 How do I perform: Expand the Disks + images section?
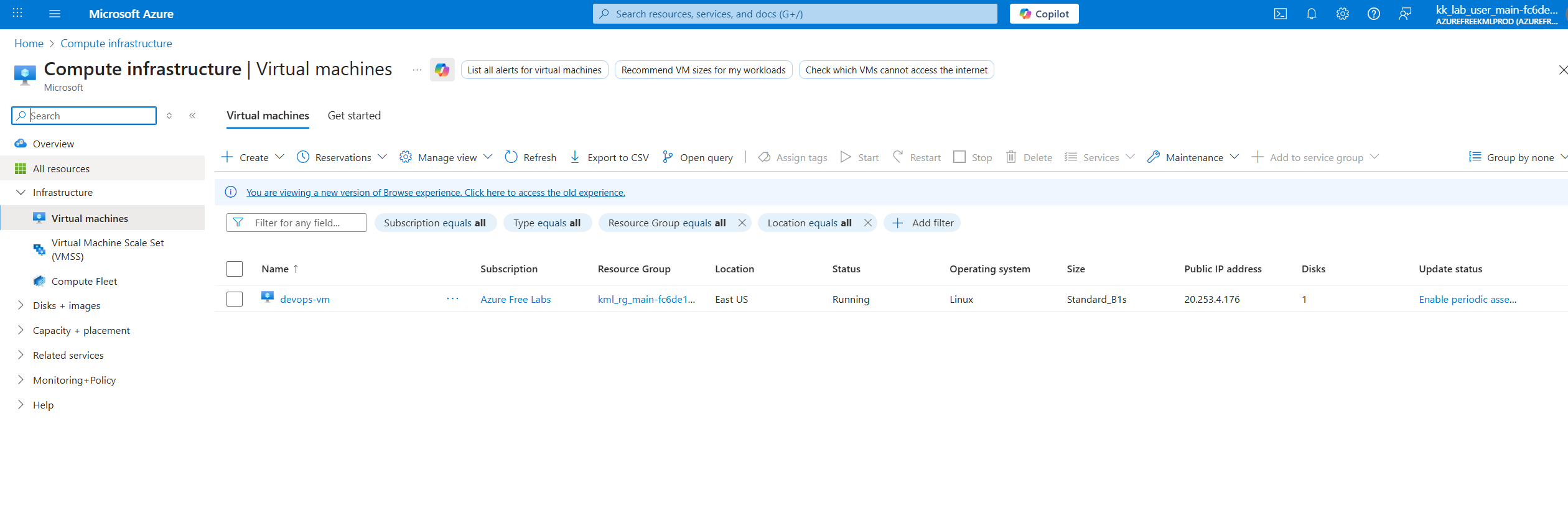pyautogui.click(x=21, y=305)
